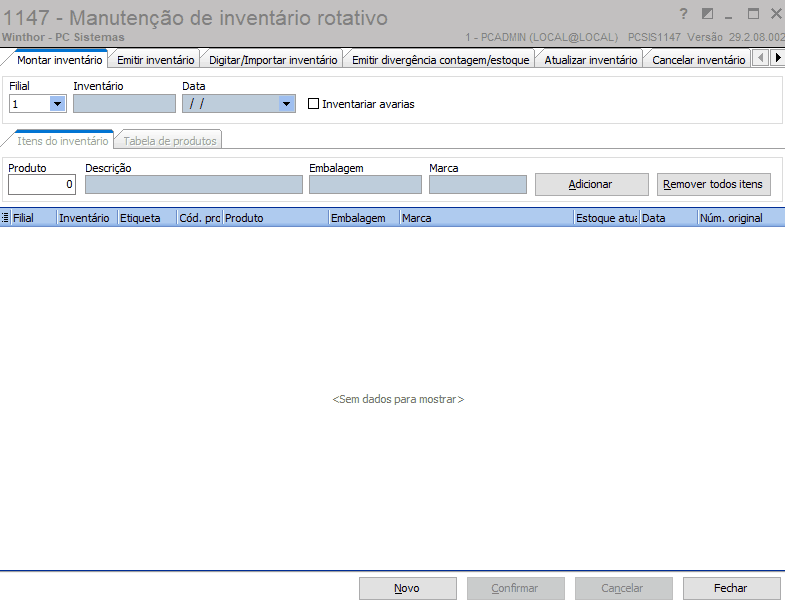Screen dimensions: 785x602
Task: Click the Novo button
Action: [408, 588]
